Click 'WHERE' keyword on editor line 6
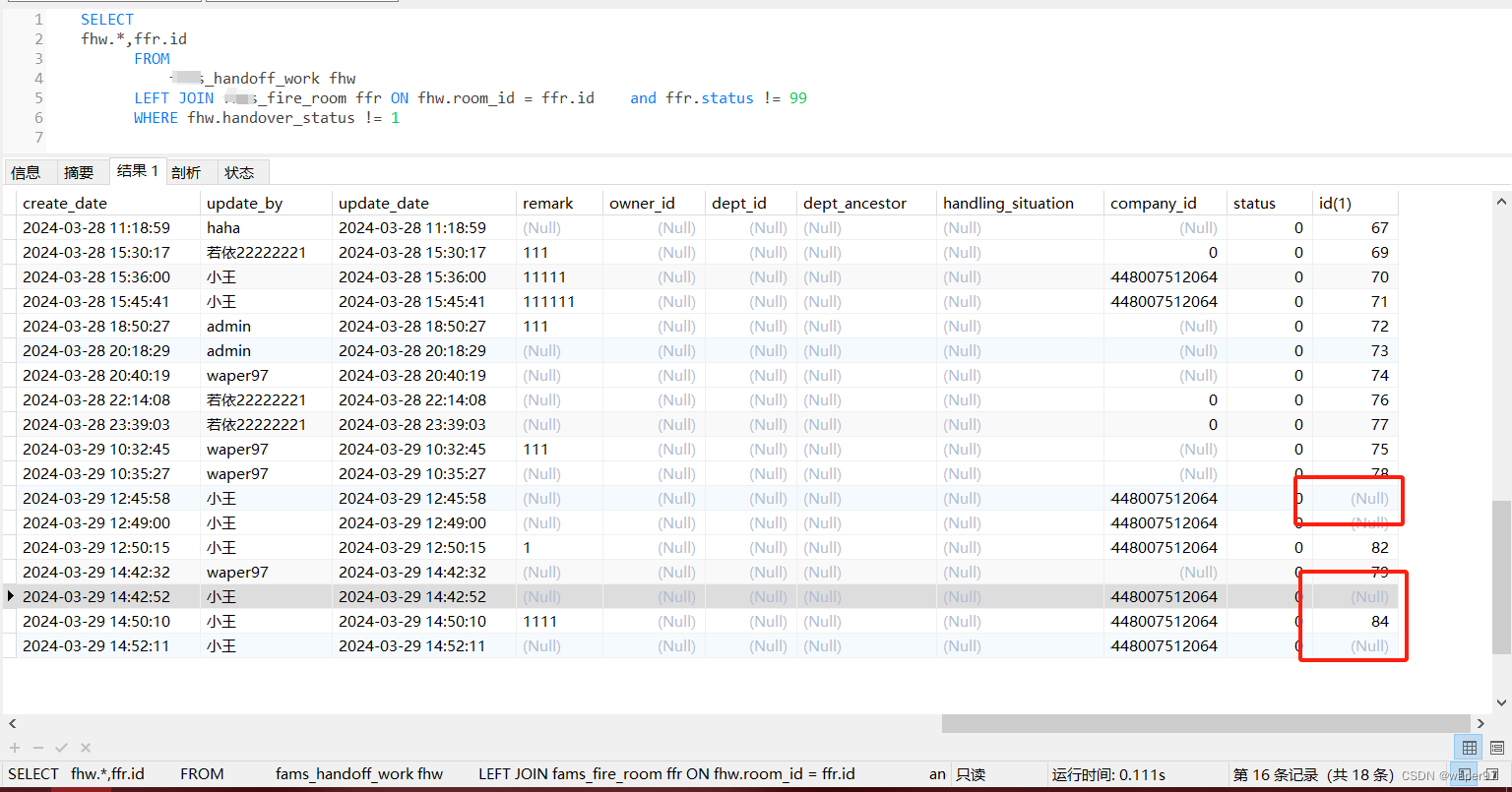This screenshot has width=1512, height=792. (x=156, y=117)
